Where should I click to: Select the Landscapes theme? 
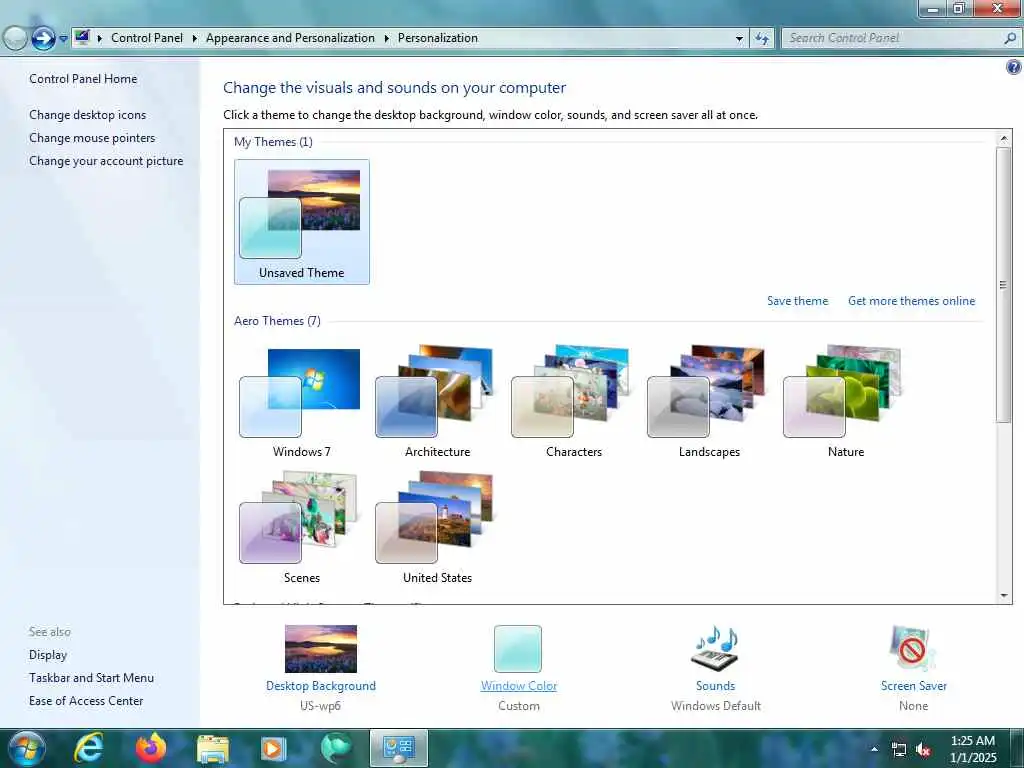pos(709,402)
